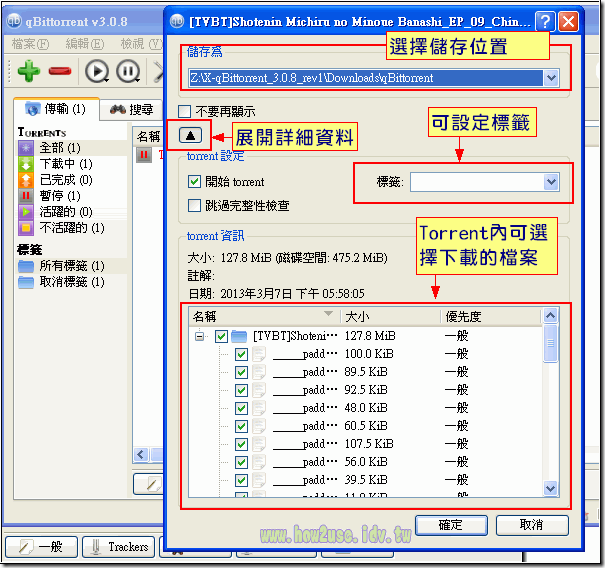Open the 檔案(F) menu
The width and height of the screenshot is (605, 568).
[32, 44]
